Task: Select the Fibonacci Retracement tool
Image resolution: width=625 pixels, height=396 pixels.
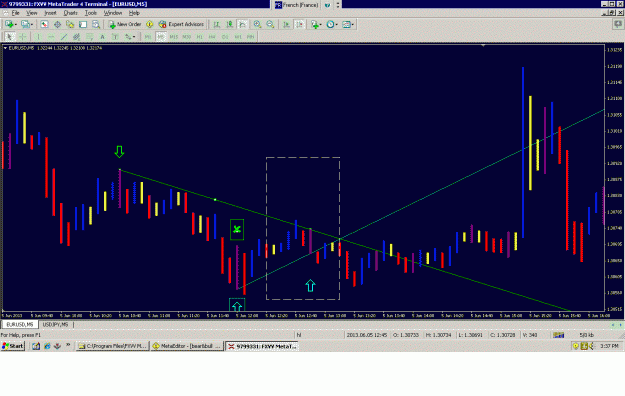Action: [x=90, y=37]
